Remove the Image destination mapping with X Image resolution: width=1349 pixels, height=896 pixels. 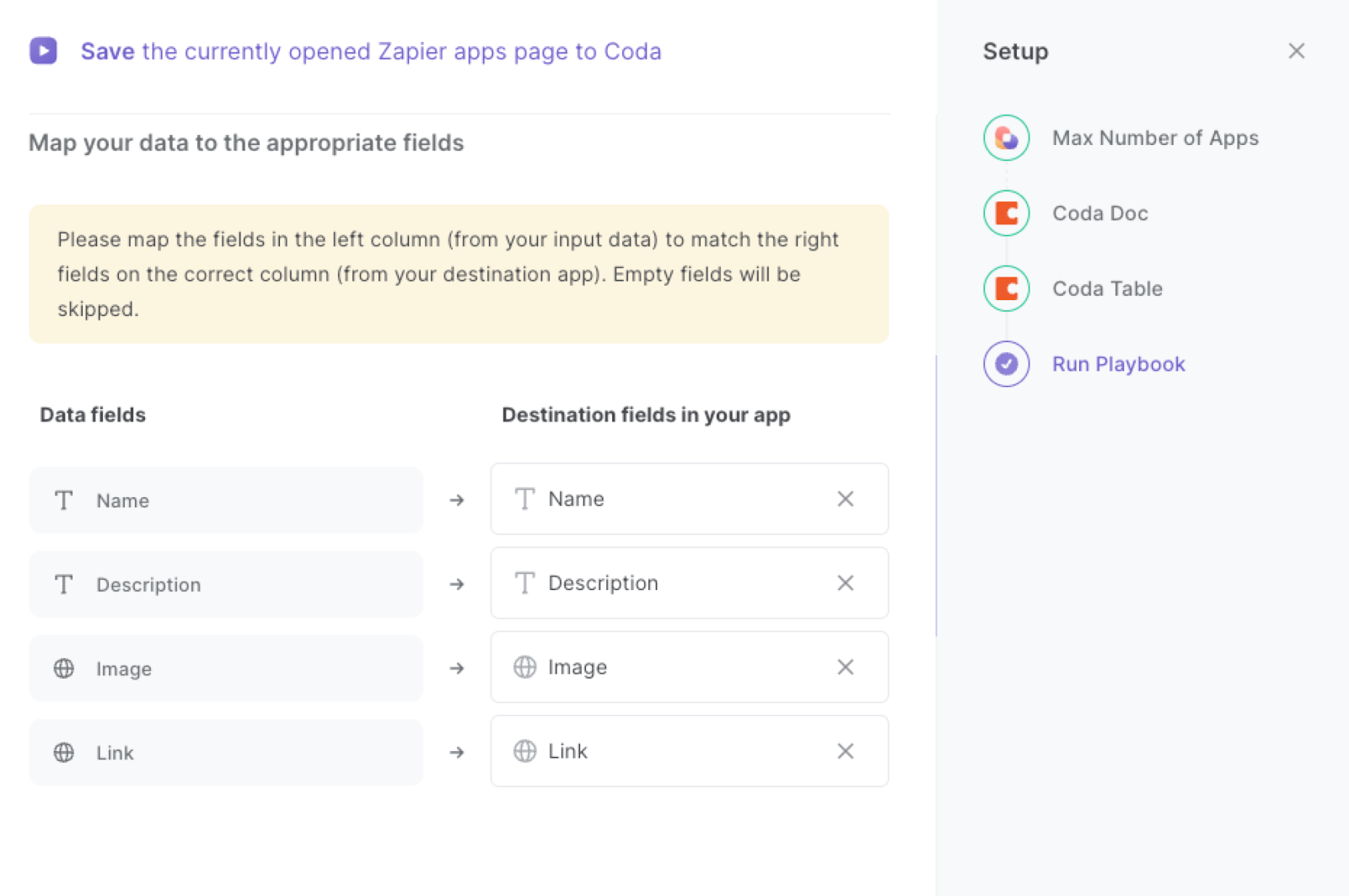coord(846,667)
